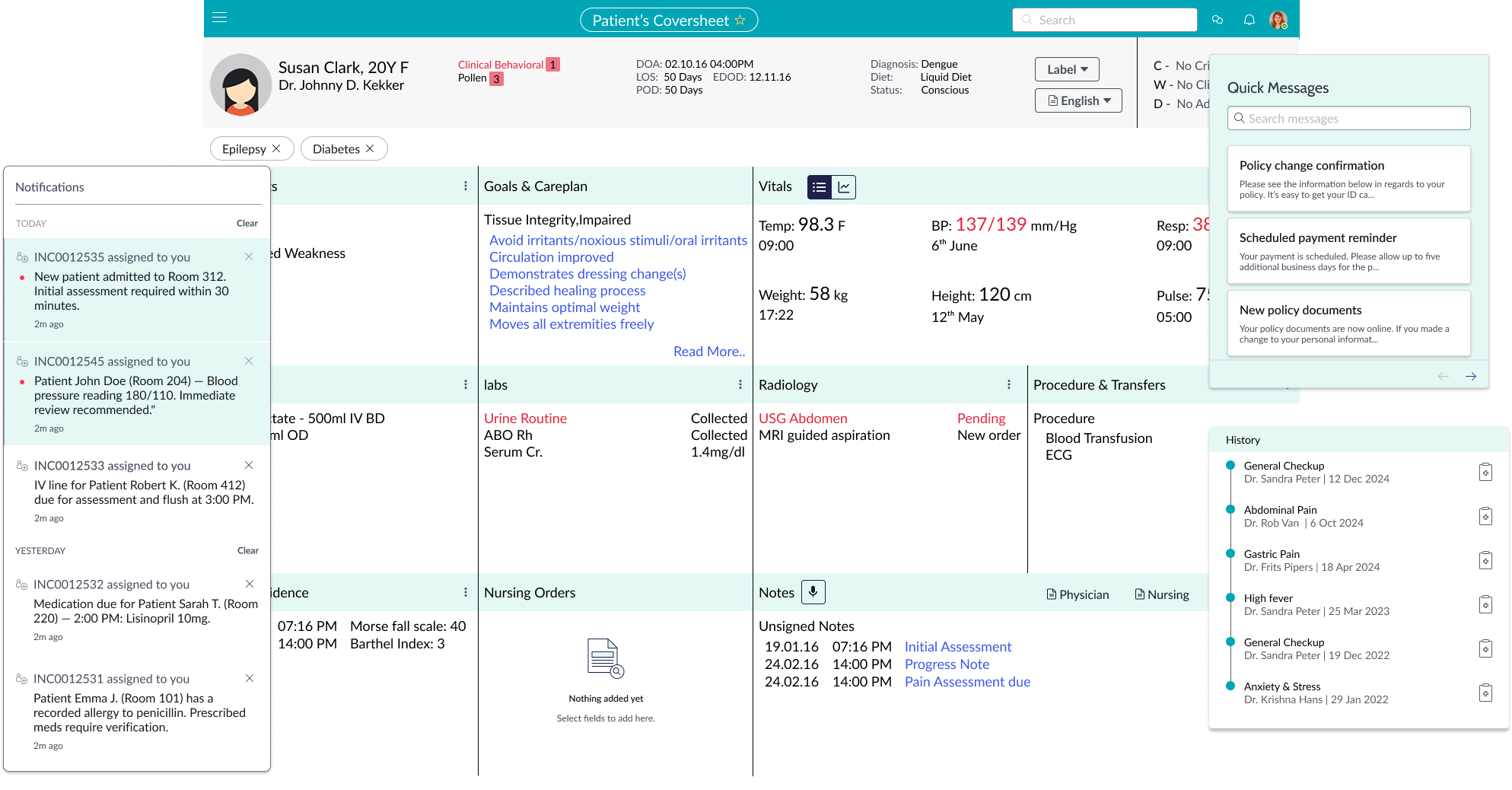Open the Radiology panel three-dot menu
The width and height of the screenshot is (1512, 790).
[x=1009, y=385]
